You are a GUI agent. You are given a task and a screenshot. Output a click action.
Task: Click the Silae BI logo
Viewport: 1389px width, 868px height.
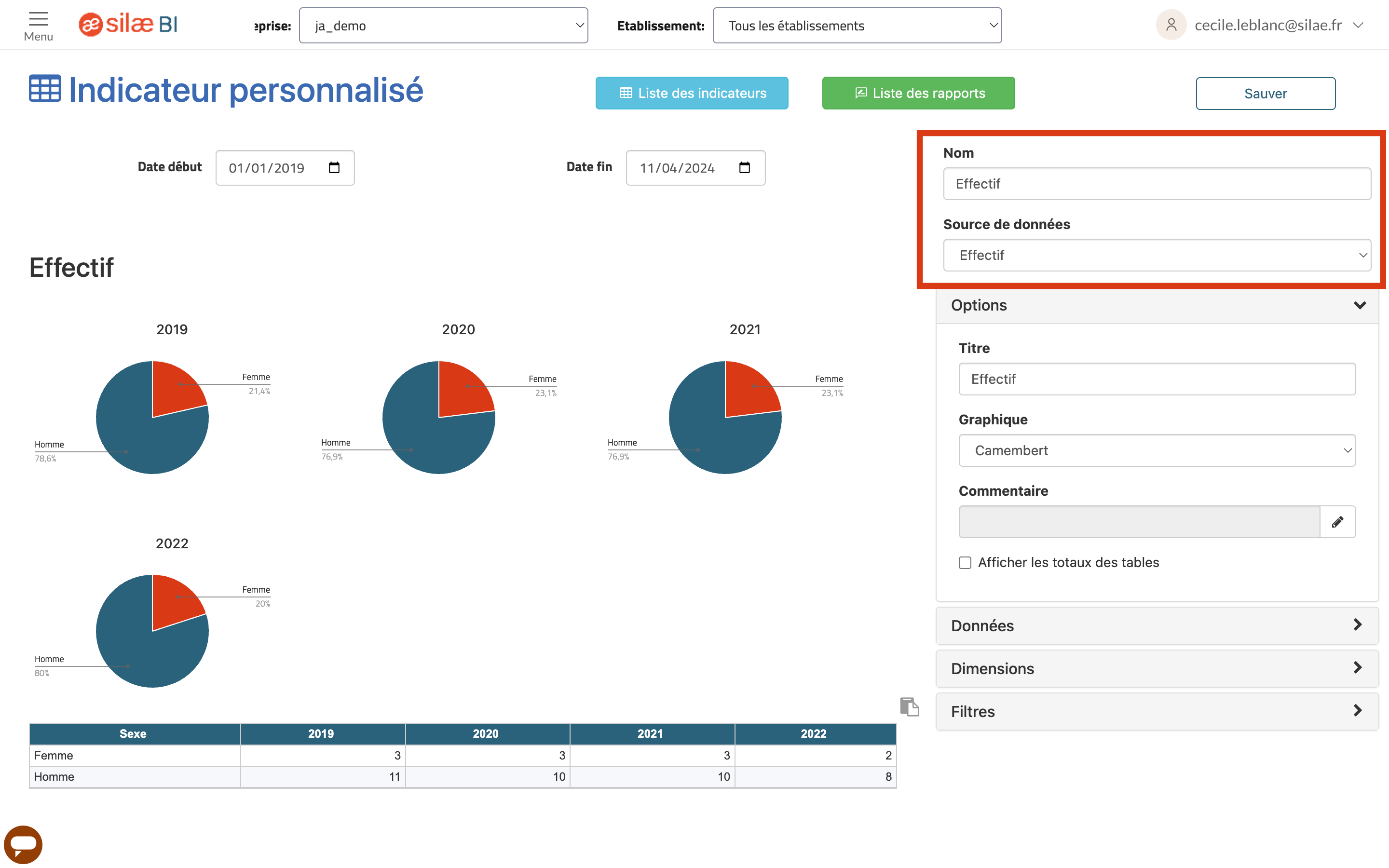tap(128, 25)
